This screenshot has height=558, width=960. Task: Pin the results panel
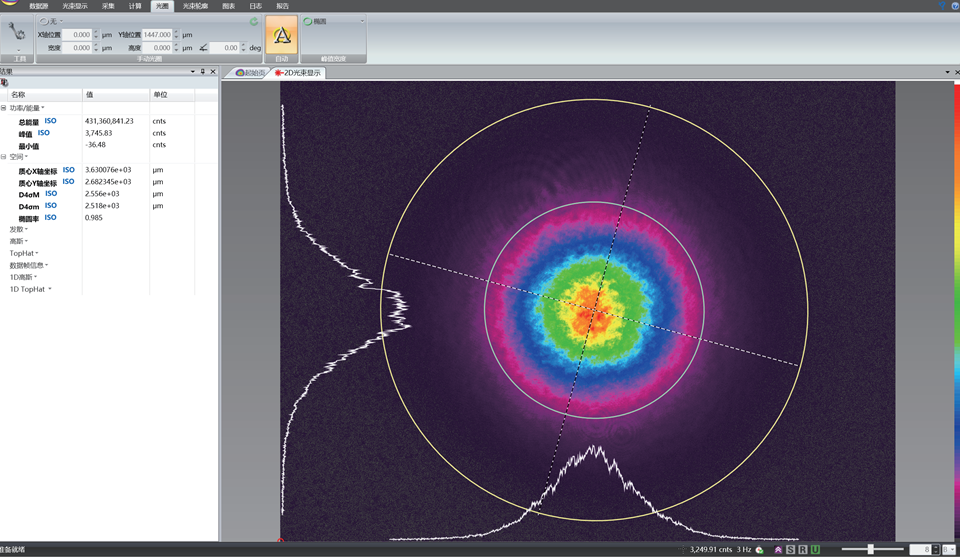point(203,72)
